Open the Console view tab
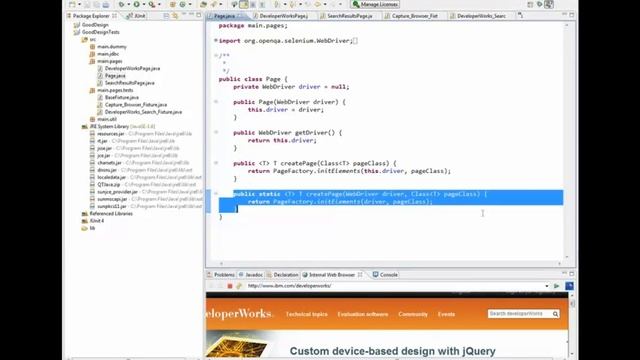 (x=385, y=275)
